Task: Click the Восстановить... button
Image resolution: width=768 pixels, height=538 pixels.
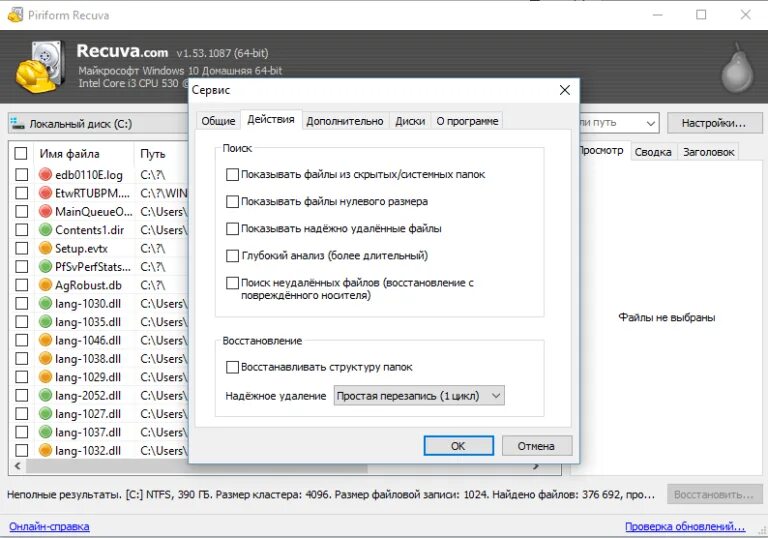Action: click(x=714, y=494)
